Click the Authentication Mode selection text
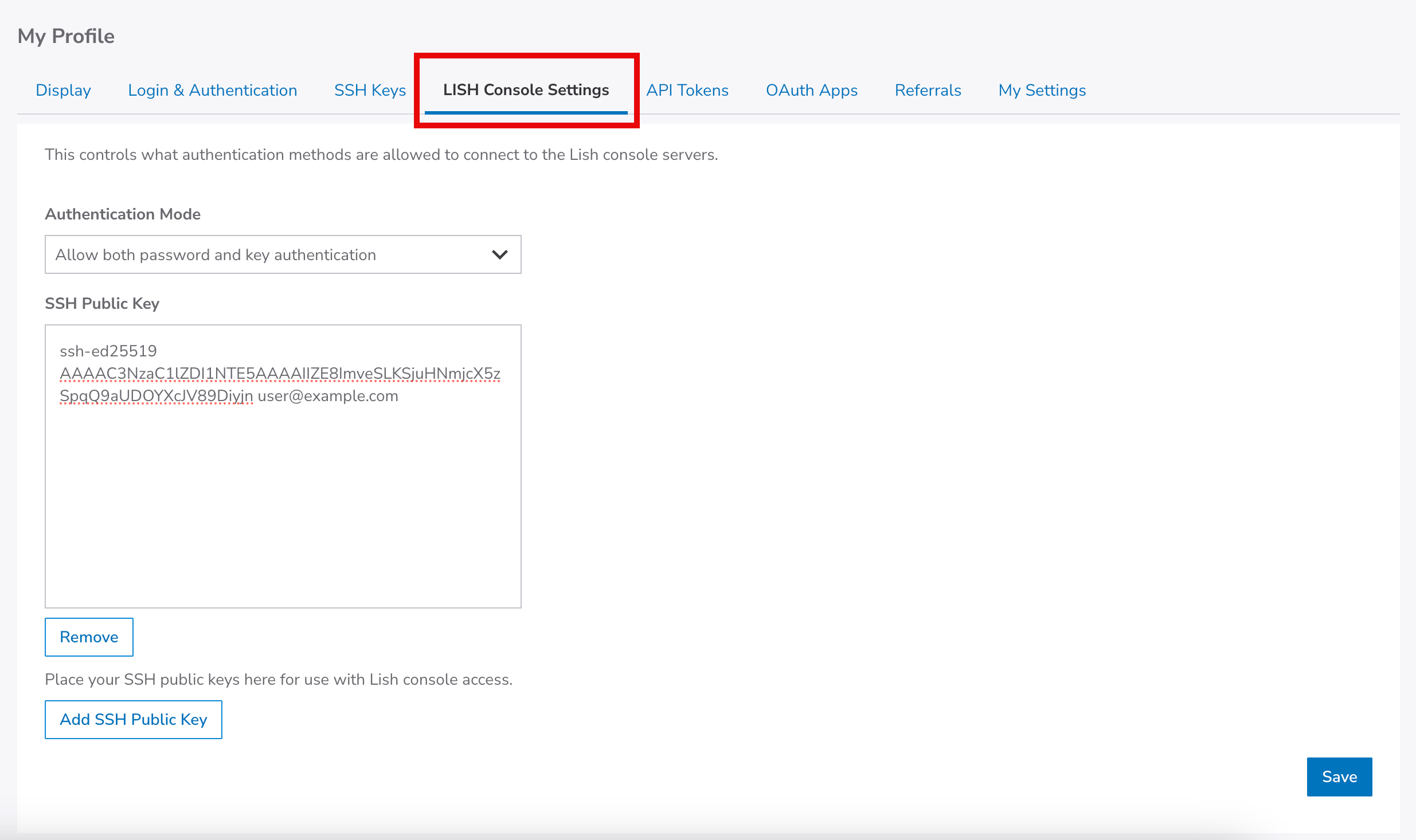The image size is (1416, 840). point(216,254)
